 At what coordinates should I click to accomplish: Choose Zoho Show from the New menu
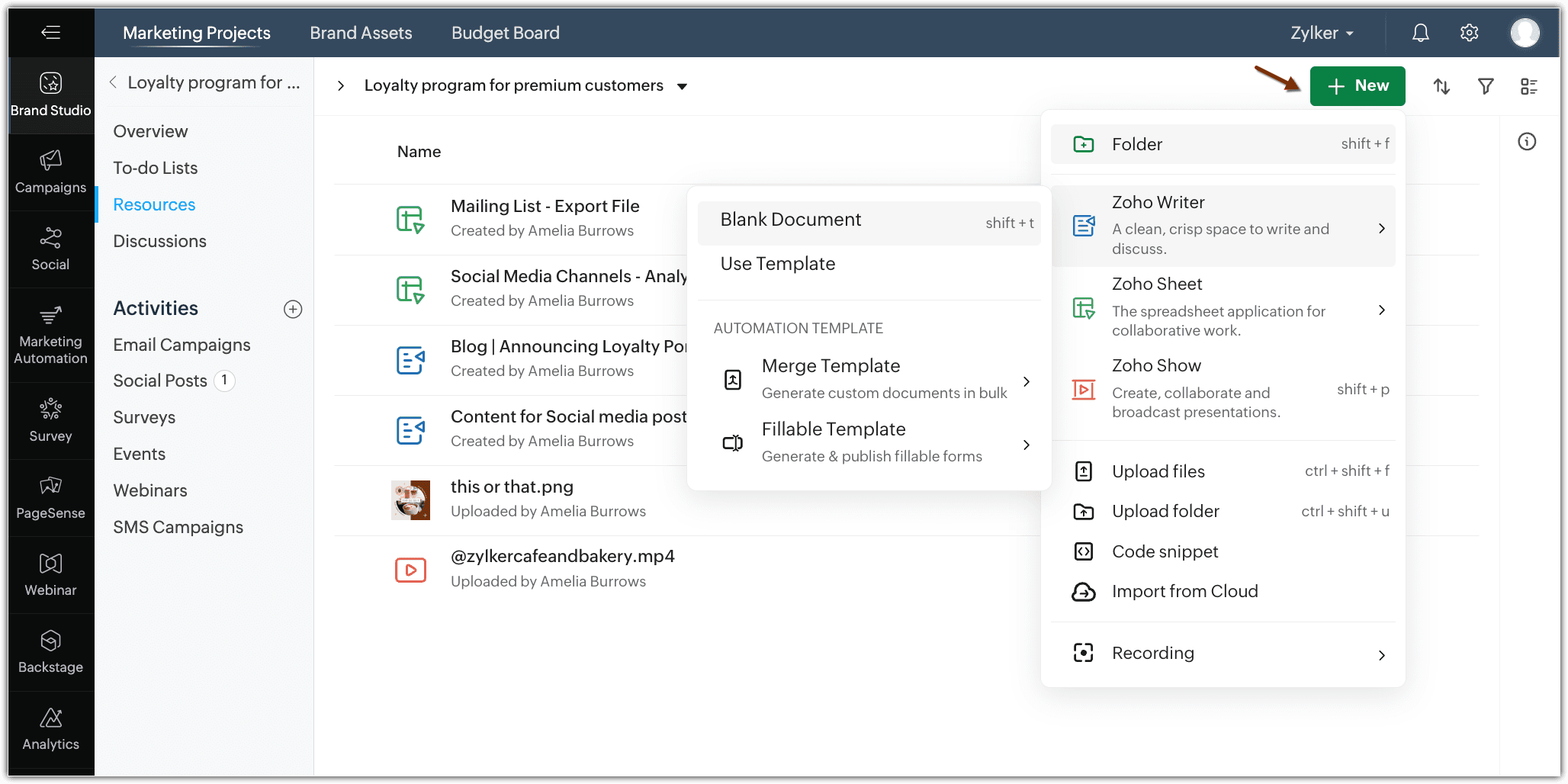click(x=1223, y=389)
